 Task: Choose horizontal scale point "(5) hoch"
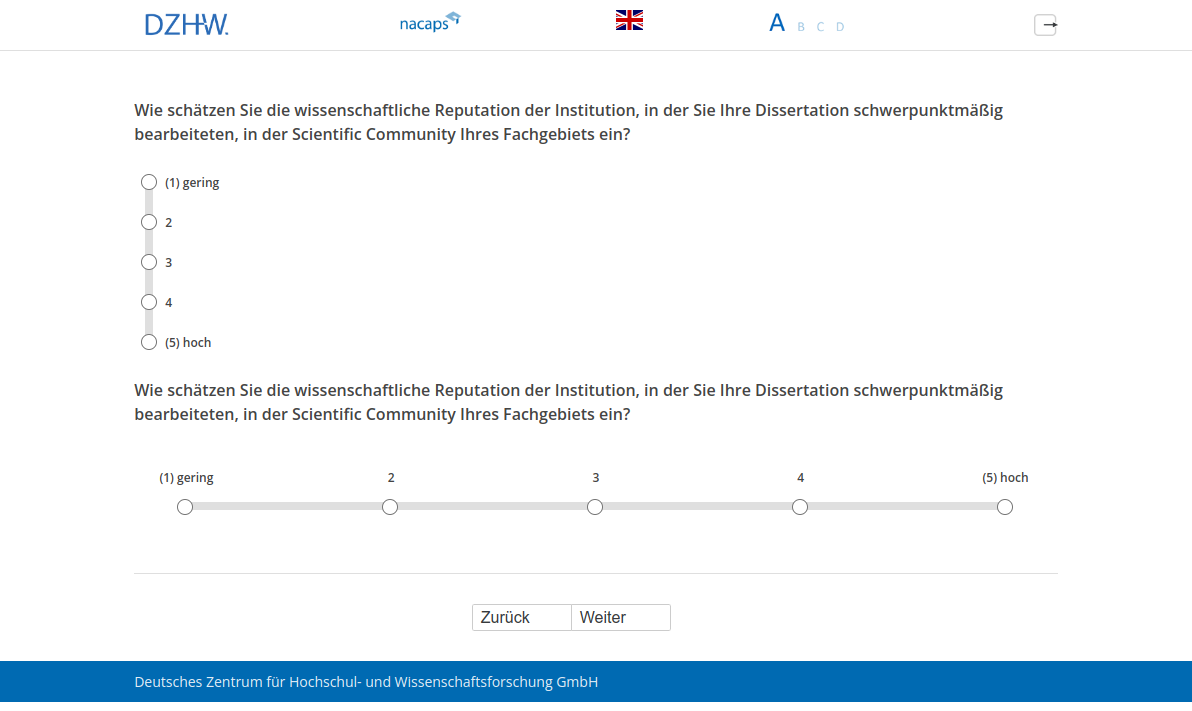(1005, 507)
